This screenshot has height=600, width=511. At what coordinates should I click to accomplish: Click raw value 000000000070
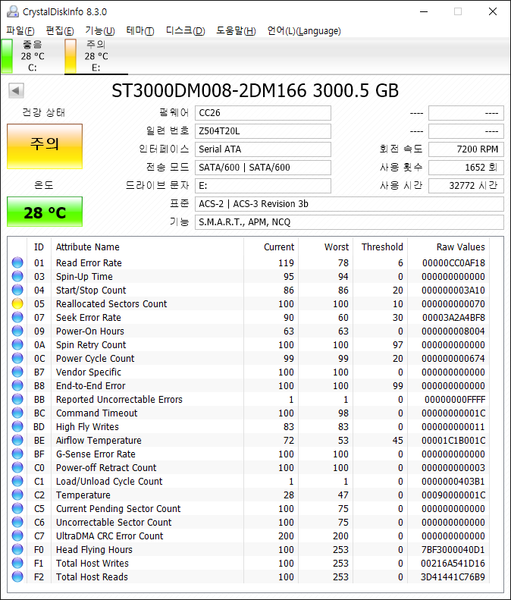pos(453,304)
